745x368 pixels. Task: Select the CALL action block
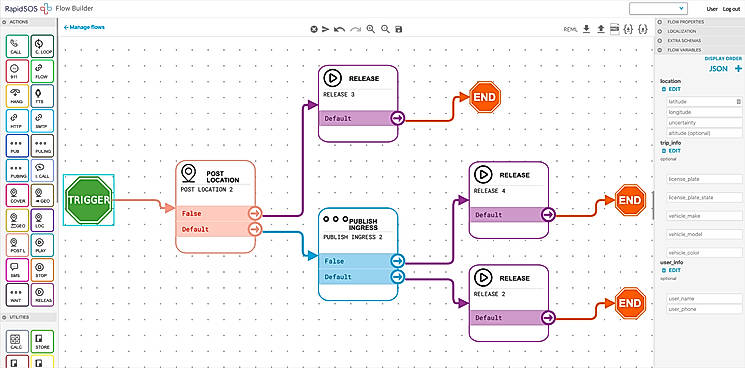click(x=17, y=46)
